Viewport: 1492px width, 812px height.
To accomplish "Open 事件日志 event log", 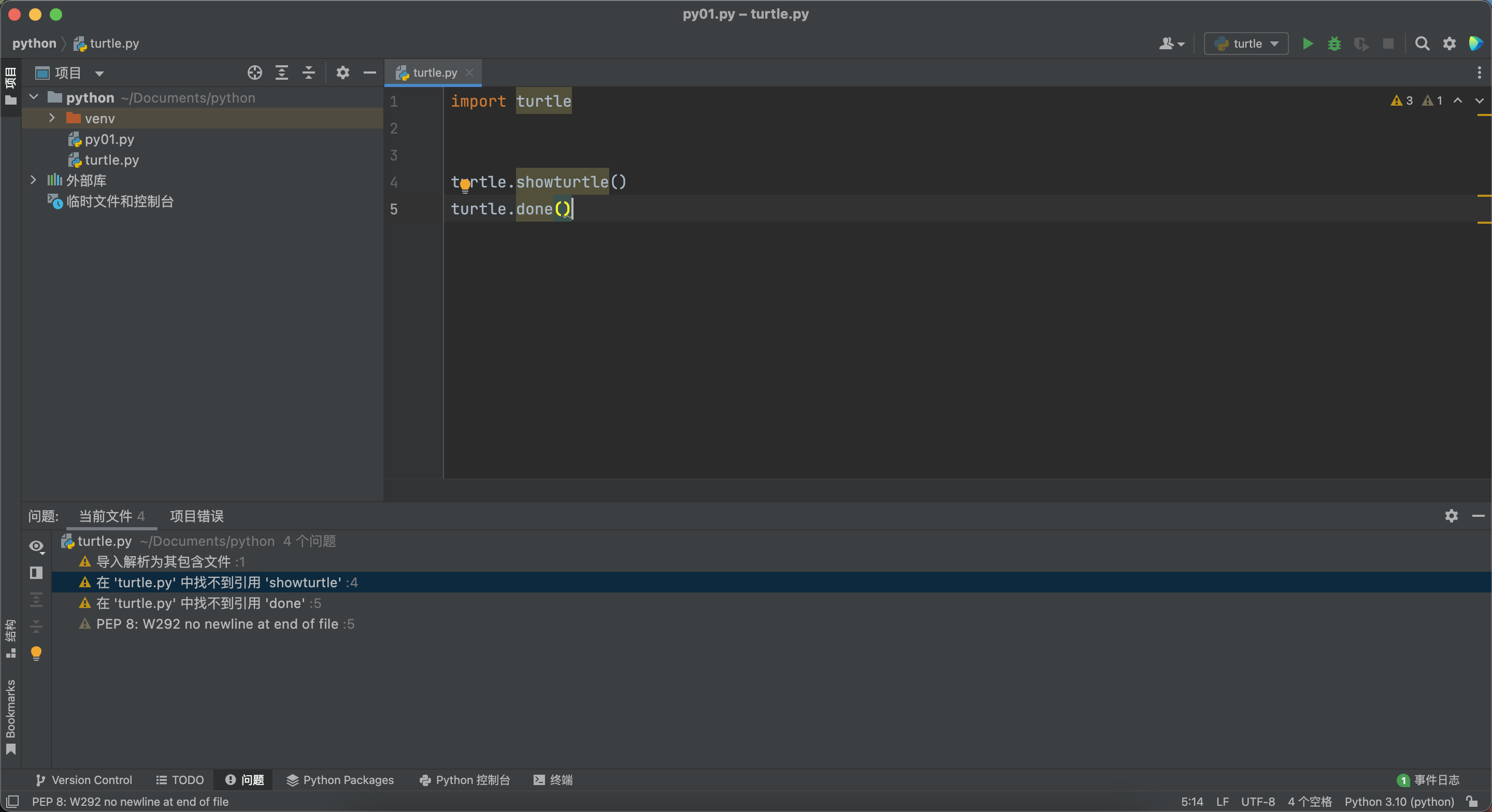I will click(1428, 779).
